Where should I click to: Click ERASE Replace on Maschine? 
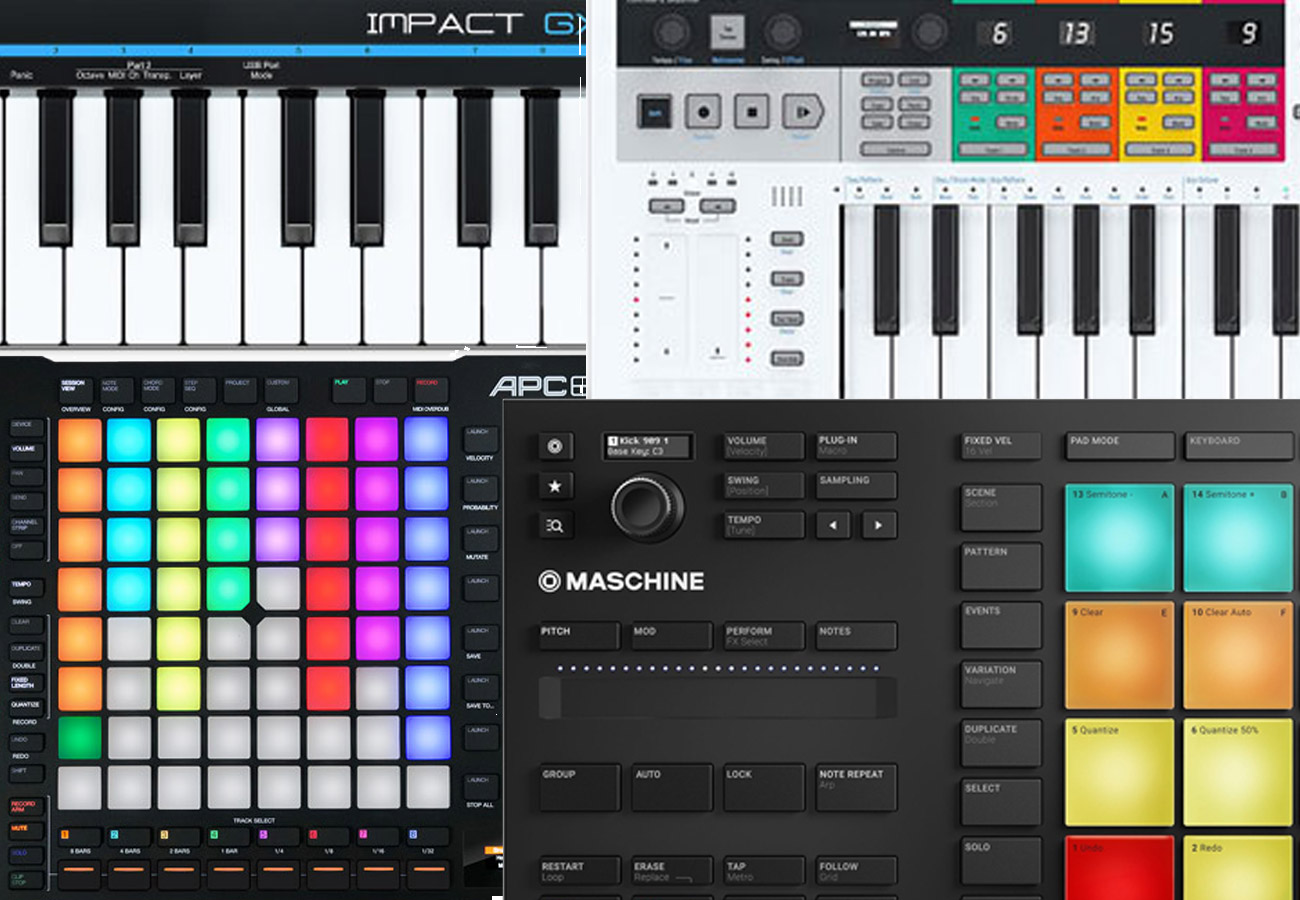pyautogui.click(x=672, y=870)
